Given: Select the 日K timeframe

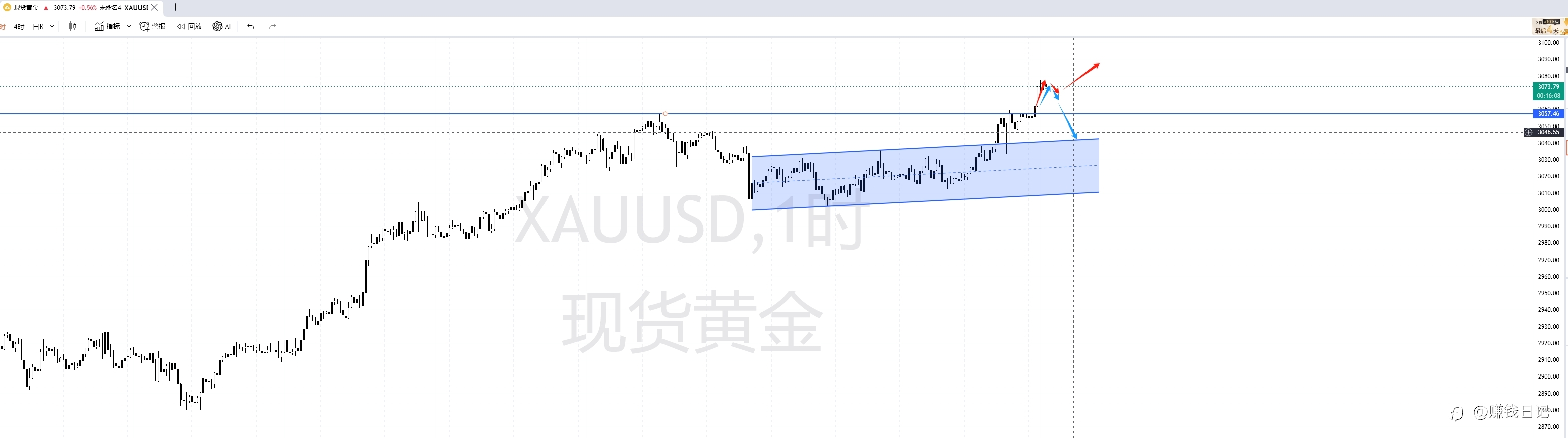Looking at the screenshot, I should [38, 27].
